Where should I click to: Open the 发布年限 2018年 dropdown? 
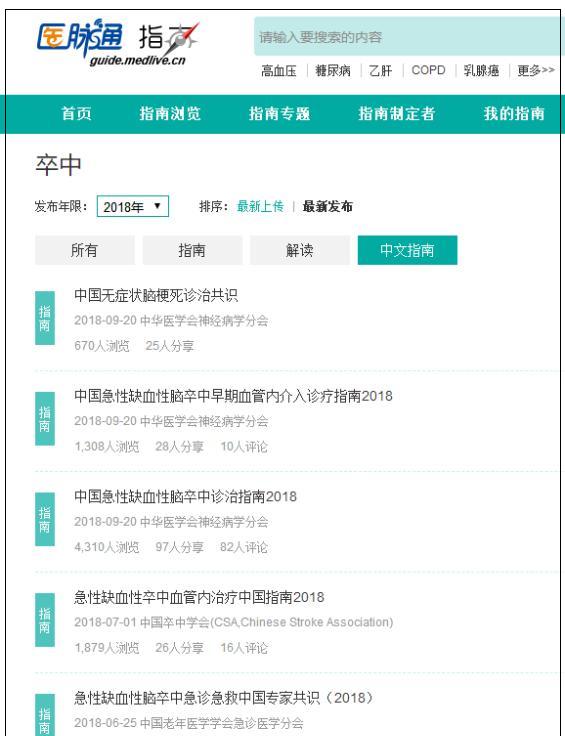133,207
